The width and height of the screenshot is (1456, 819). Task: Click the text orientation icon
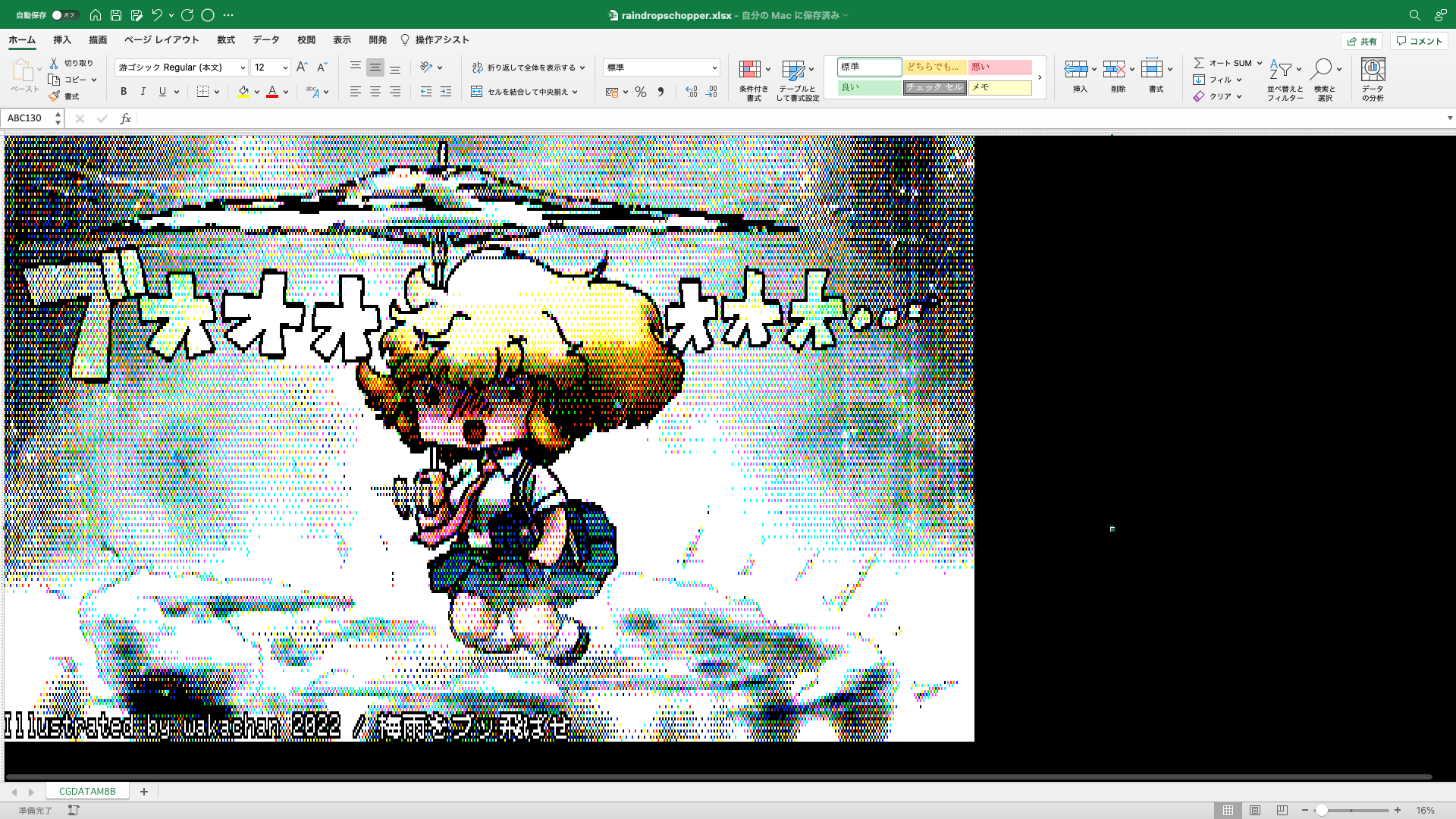(427, 67)
